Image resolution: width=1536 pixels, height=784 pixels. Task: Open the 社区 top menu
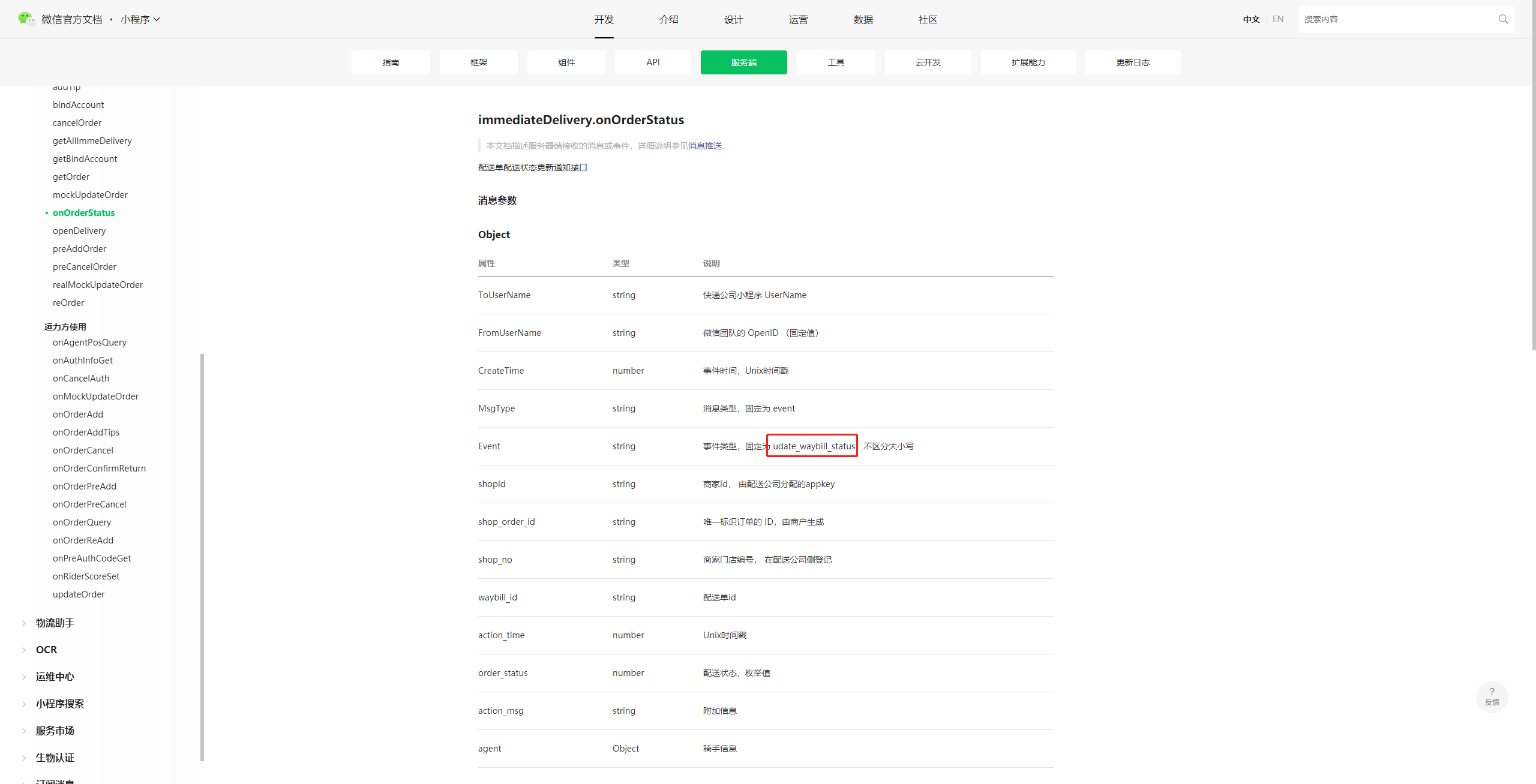pos(928,19)
